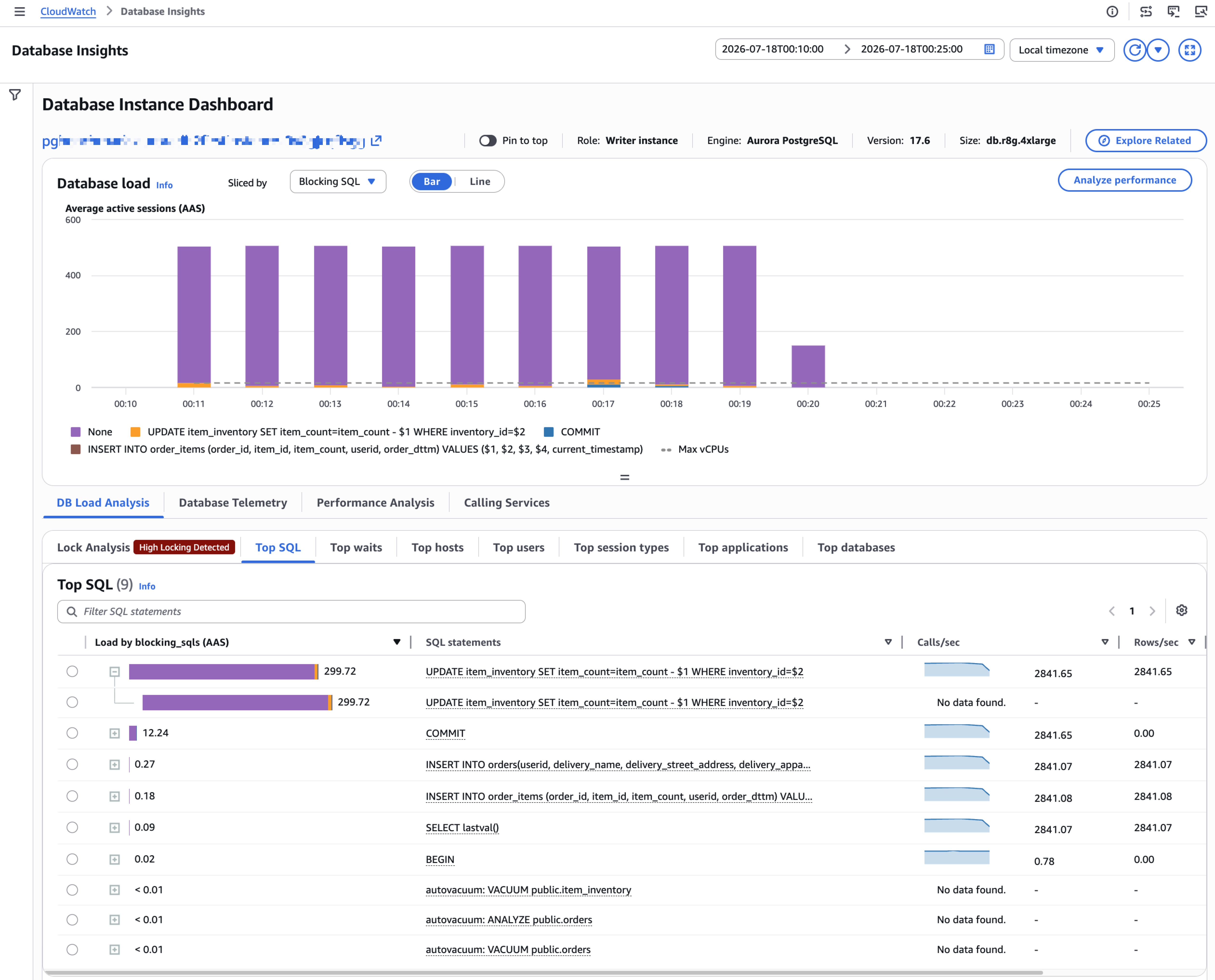Select the radio button for the COMMIT row

(x=72, y=733)
